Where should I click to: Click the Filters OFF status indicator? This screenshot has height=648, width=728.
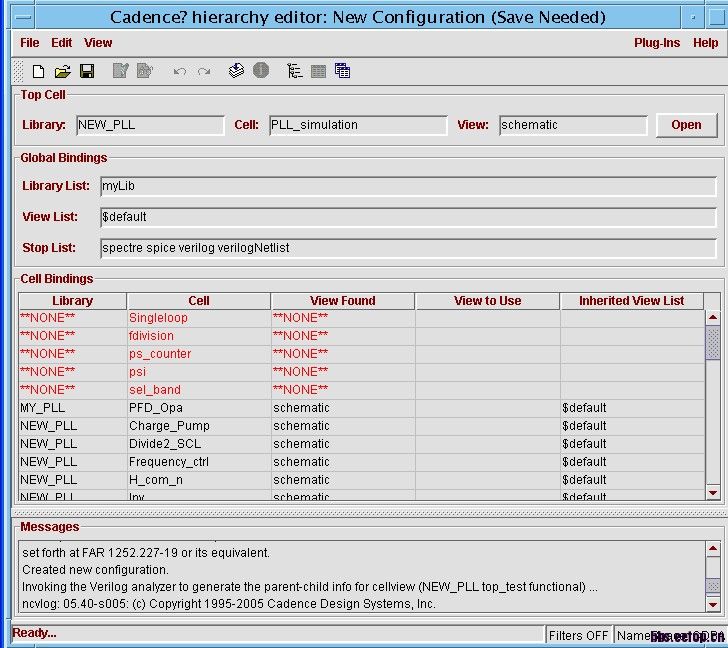tap(578, 635)
